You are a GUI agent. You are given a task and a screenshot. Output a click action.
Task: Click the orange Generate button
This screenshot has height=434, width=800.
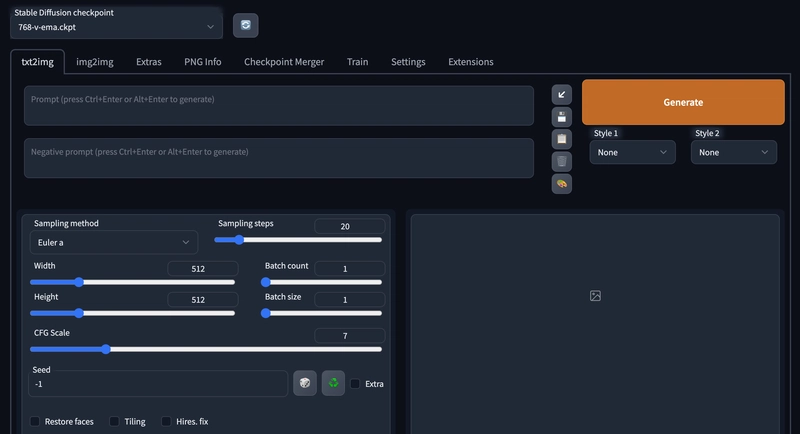click(683, 102)
